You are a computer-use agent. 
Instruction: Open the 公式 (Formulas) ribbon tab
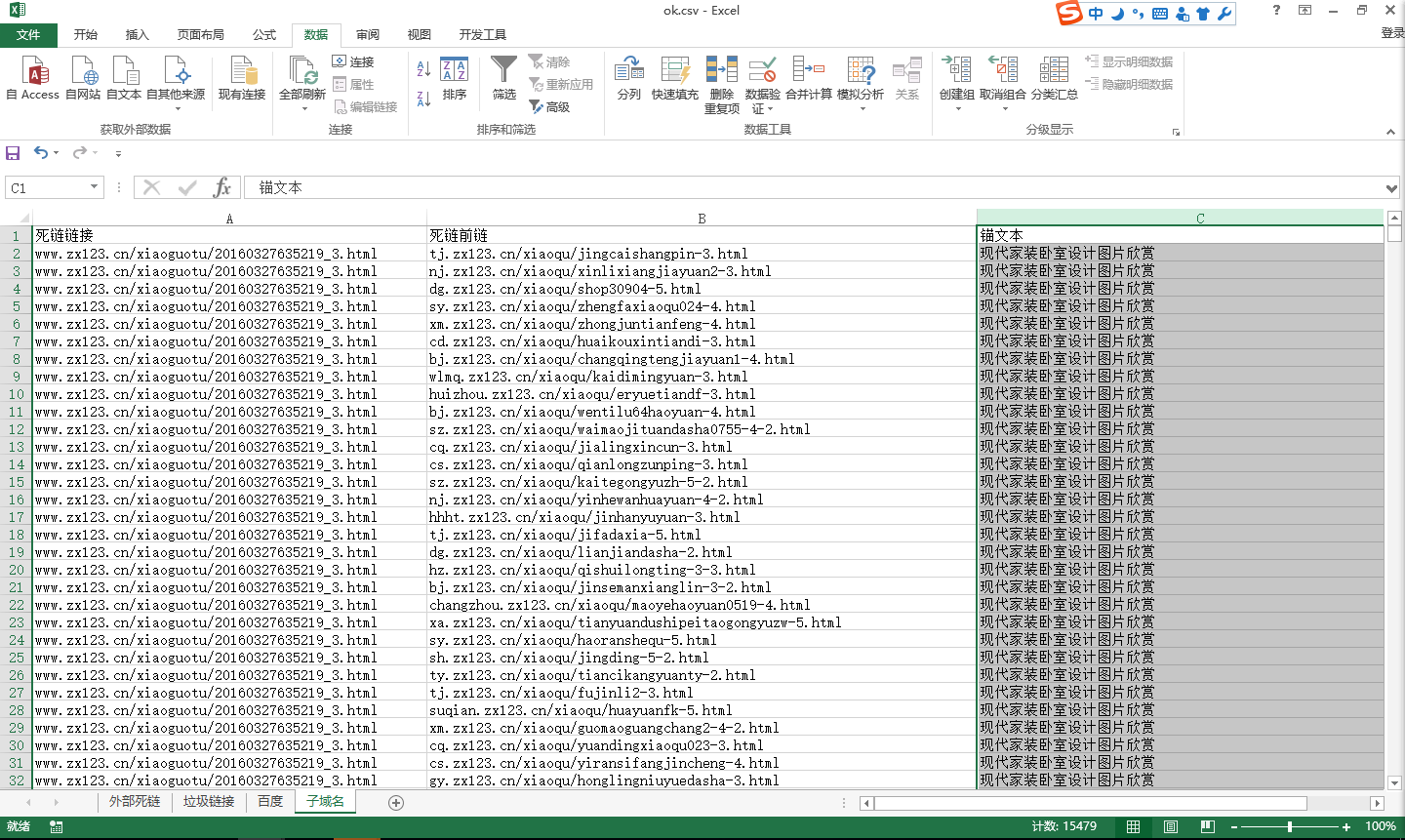(264, 35)
